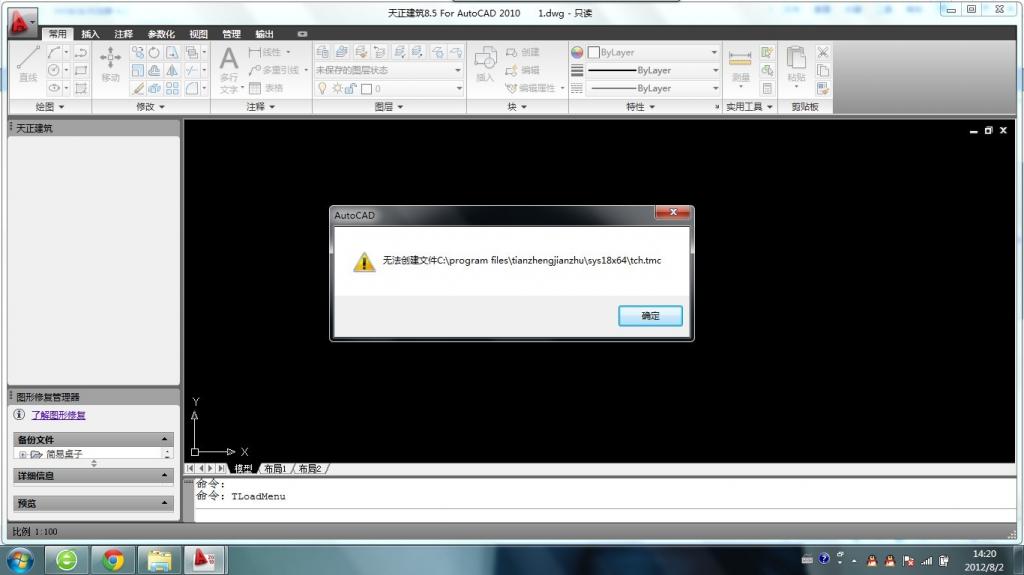The height and width of the screenshot is (575, 1024).
Task: Switch to the 布局2 layout tab
Action: pos(310,468)
